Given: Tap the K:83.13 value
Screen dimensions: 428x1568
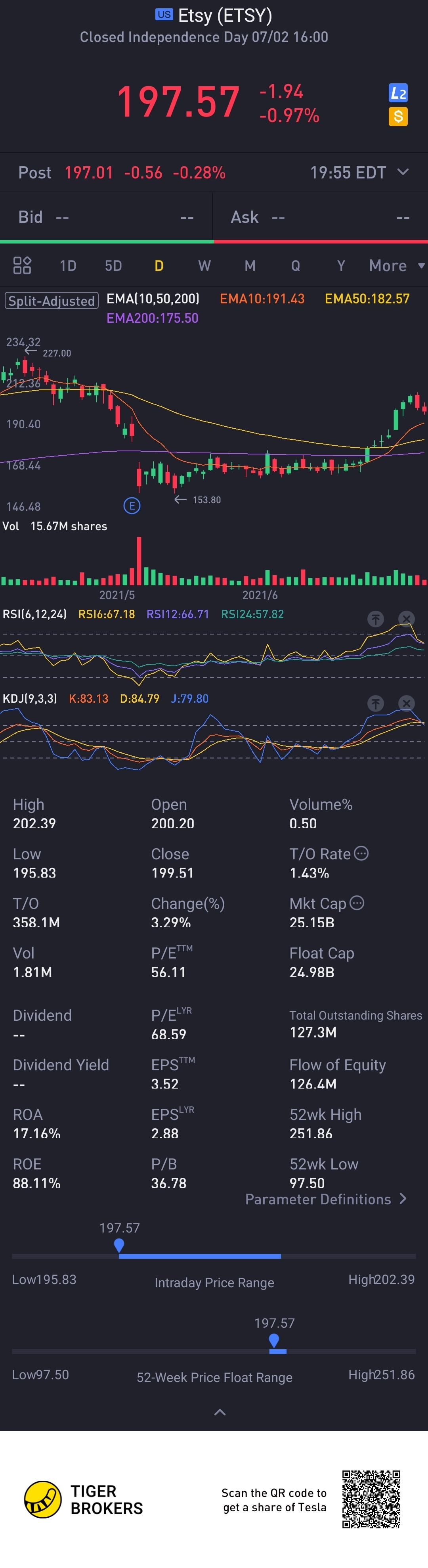Looking at the screenshot, I should pyautogui.click(x=89, y=698).
